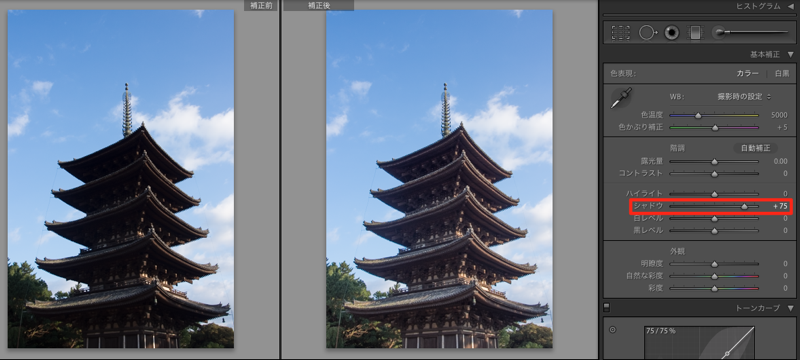Image resolution: width=800 pixels, height=360 pixels.
Task: Click the before pagoda photo preview
Action: 121,179
